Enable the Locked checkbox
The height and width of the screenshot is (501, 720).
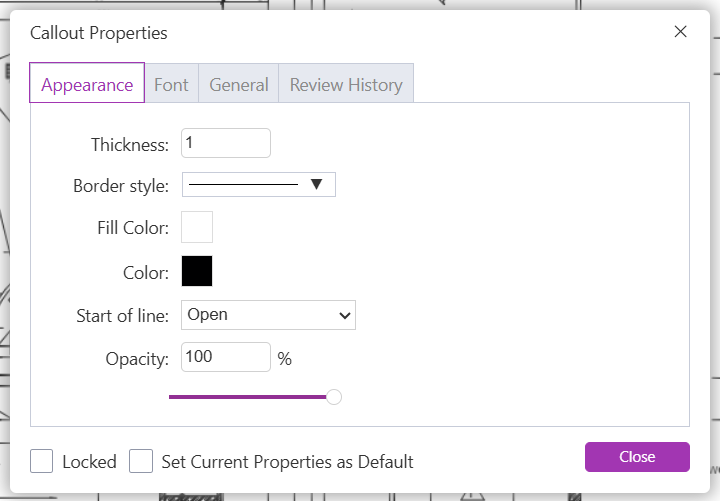(x=42, y=461)
